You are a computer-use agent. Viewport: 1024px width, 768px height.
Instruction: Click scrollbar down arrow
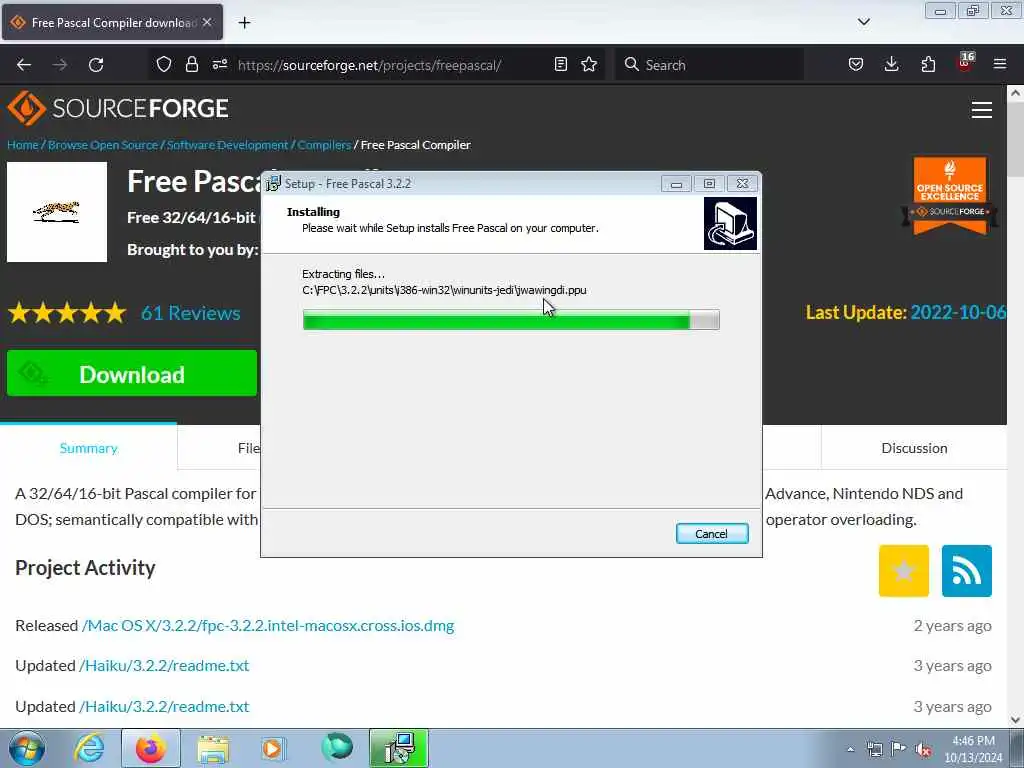coord(1015,720)
